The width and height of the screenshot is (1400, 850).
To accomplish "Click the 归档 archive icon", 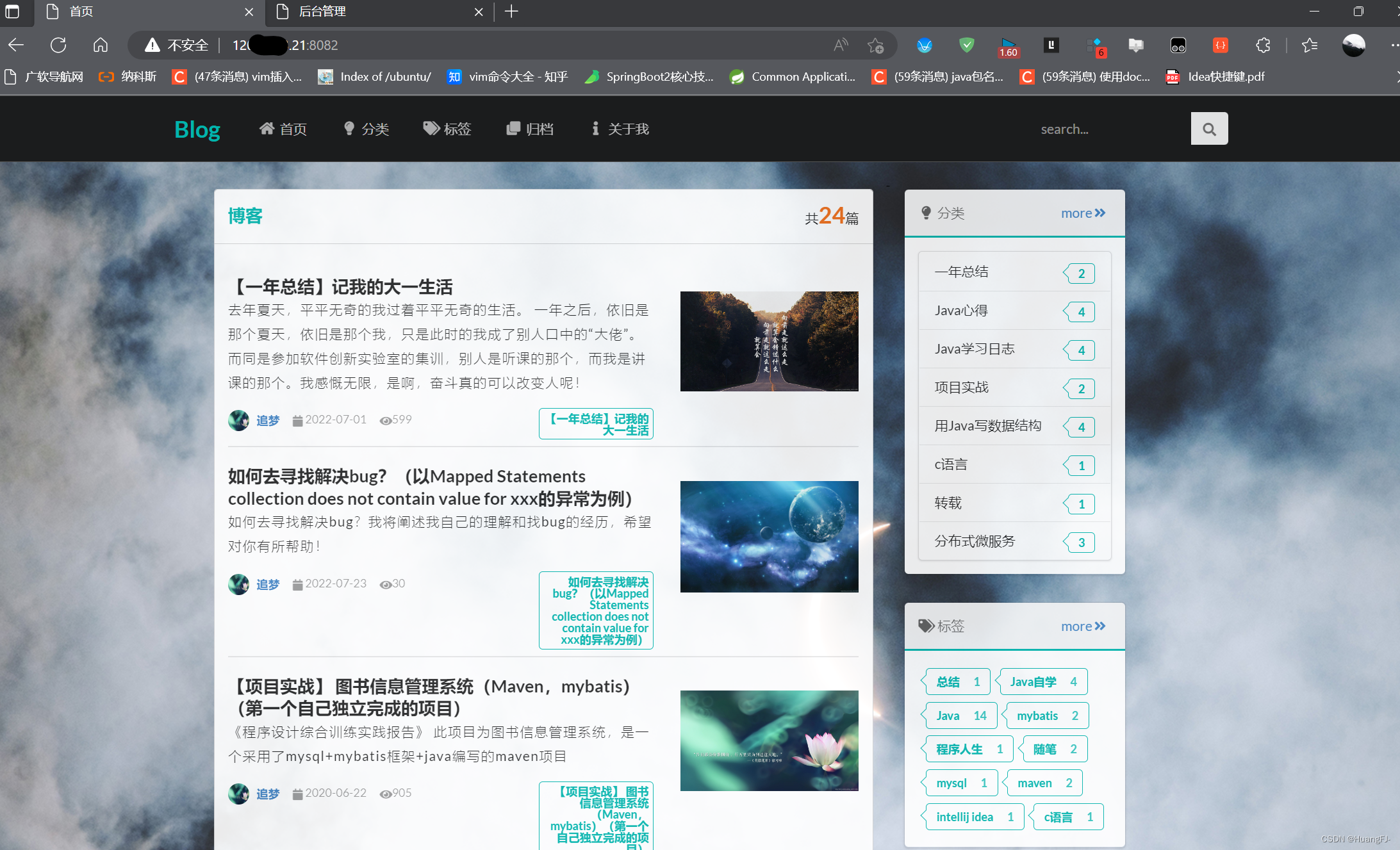I will coord(513,128).
